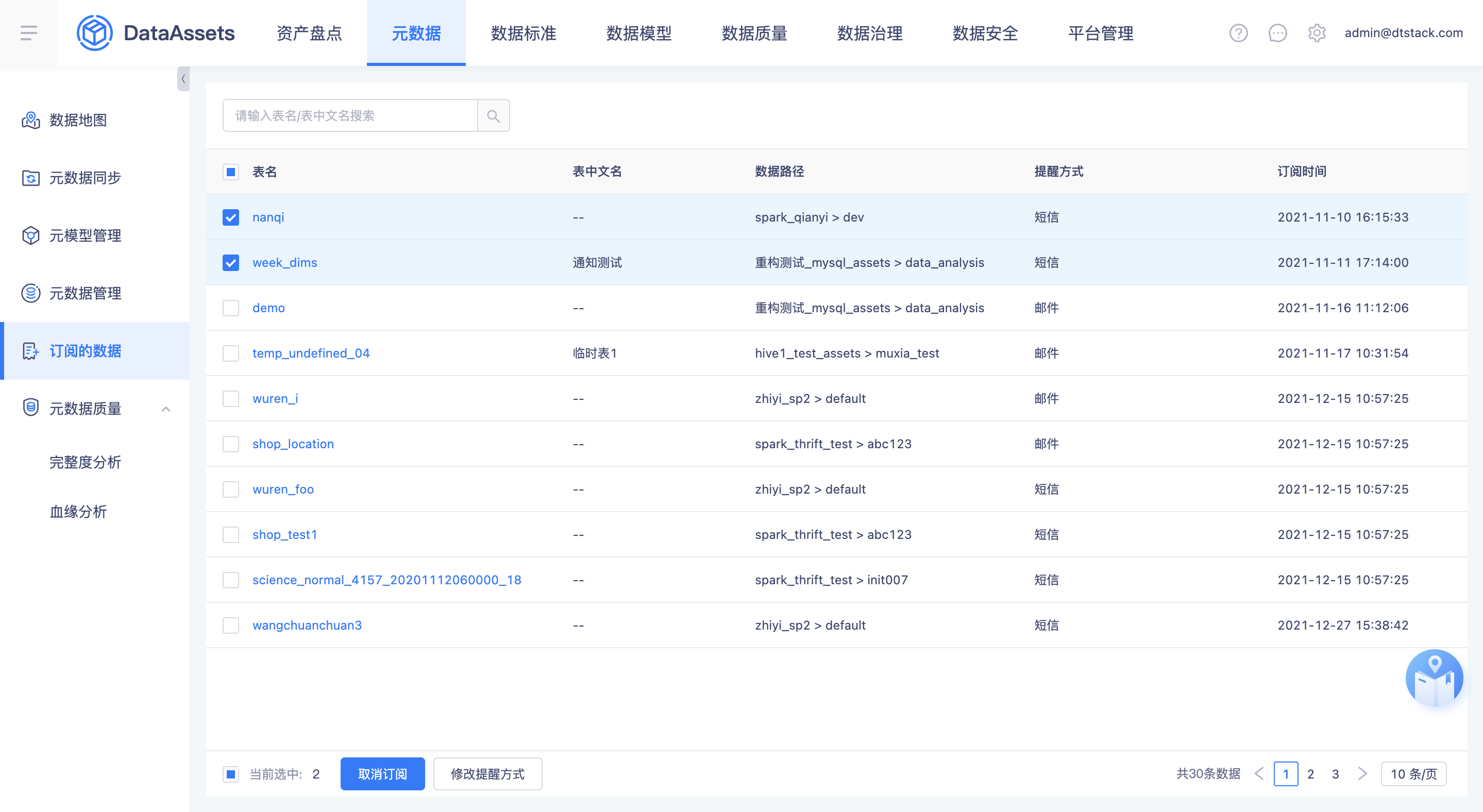This screenshot has height=812, width=1483.
Task: Open the nanqi table link
Action: pyautogui.click(x=268, y=217)
